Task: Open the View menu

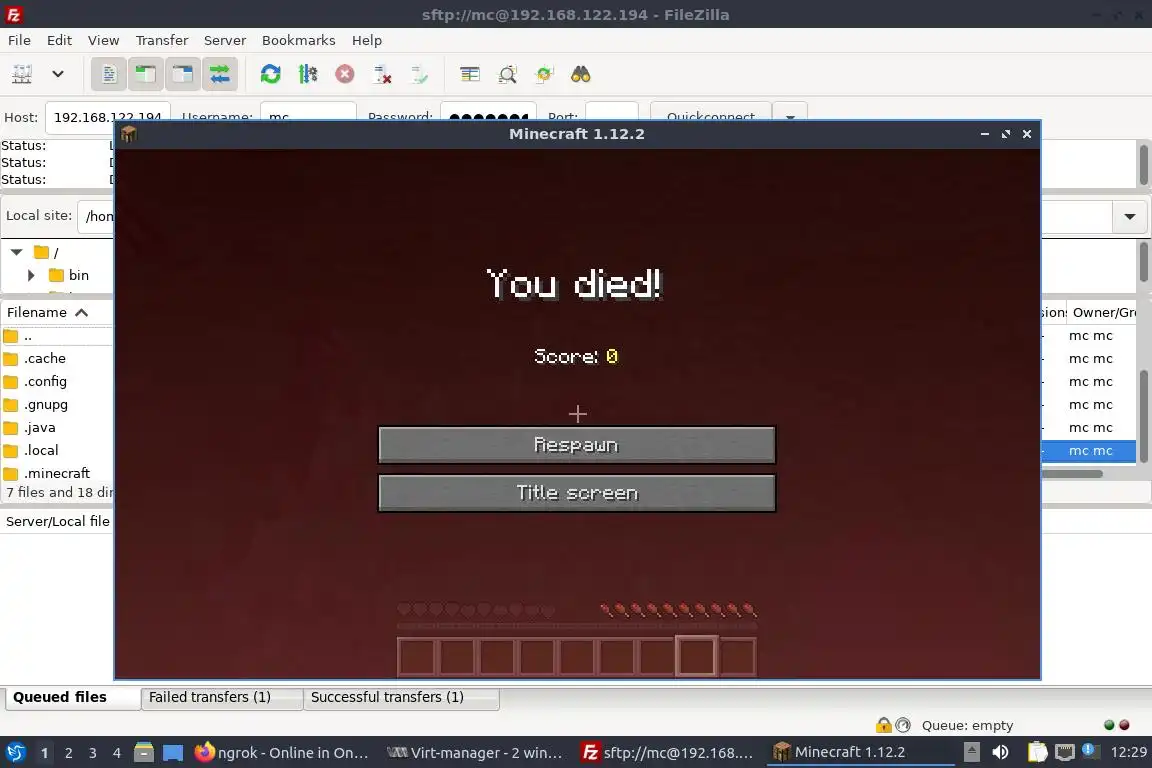Action: click(x=104, y=40)
